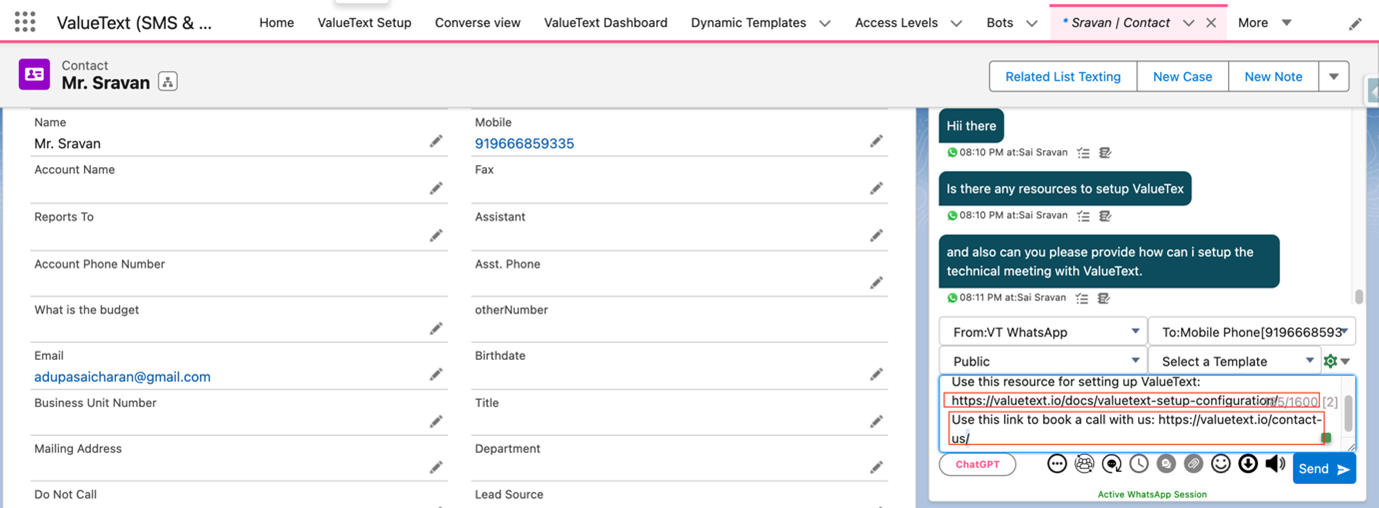Click the Send button
This screenshot has width=1379, height=508.
[1323, 469]
